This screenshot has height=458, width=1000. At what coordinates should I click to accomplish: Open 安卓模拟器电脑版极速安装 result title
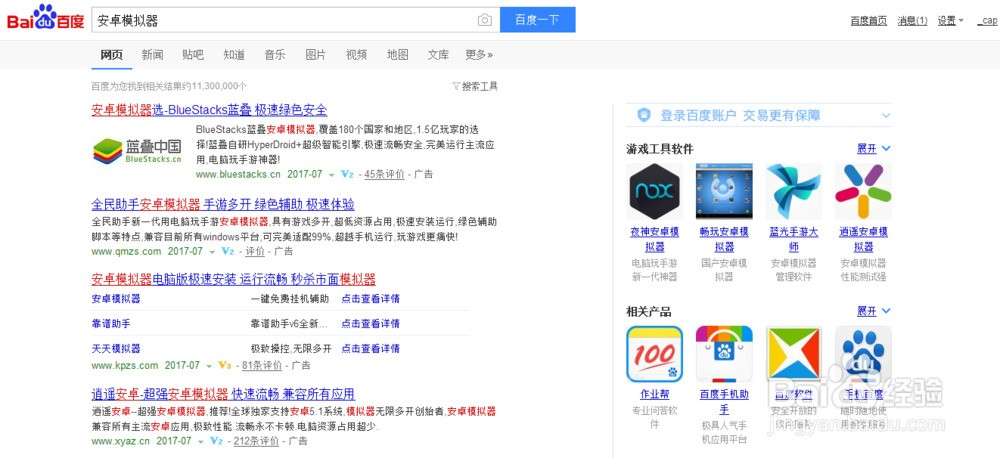click(x=233, y=279)
